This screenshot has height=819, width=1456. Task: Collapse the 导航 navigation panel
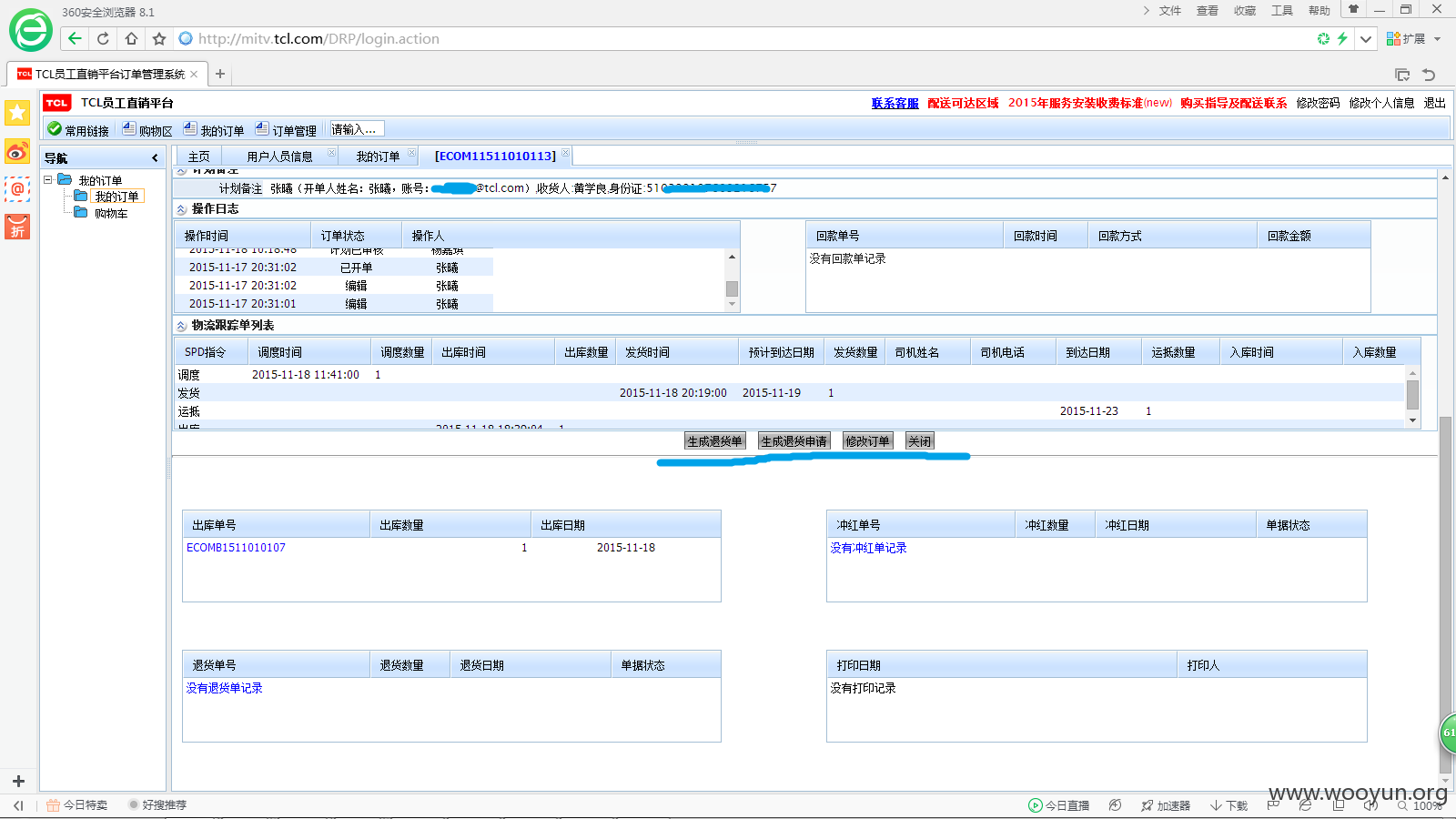[x=155, y=157]
